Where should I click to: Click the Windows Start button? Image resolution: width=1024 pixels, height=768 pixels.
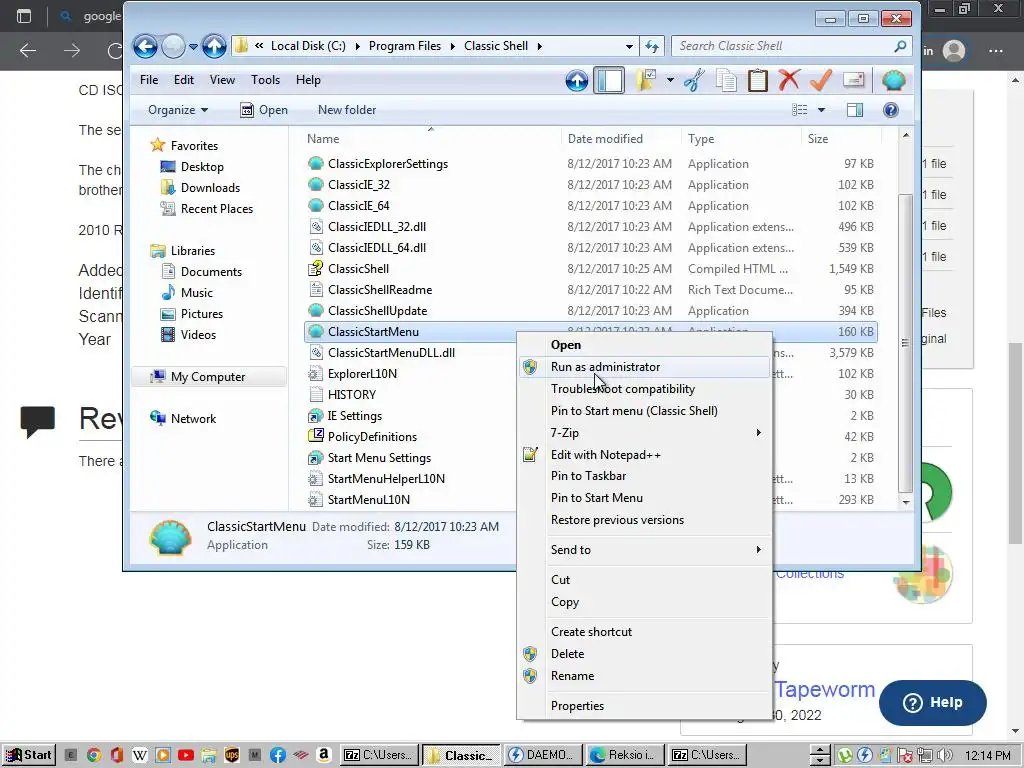28,756
